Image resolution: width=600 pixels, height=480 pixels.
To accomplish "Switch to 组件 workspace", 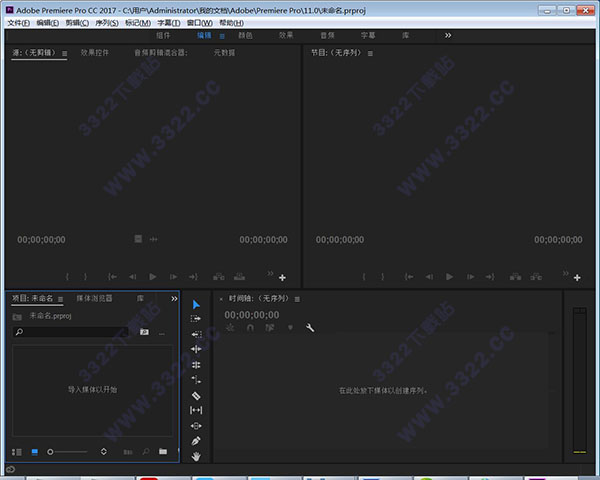I will click(163, 36).
